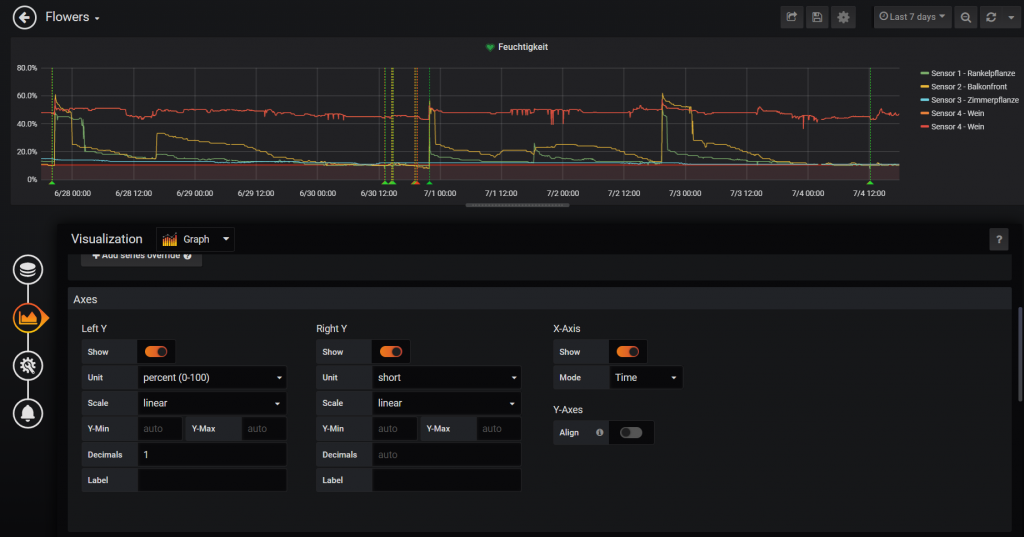The image size is (1024, 537).
Task: Click the help question mark button
Action: 998,239
